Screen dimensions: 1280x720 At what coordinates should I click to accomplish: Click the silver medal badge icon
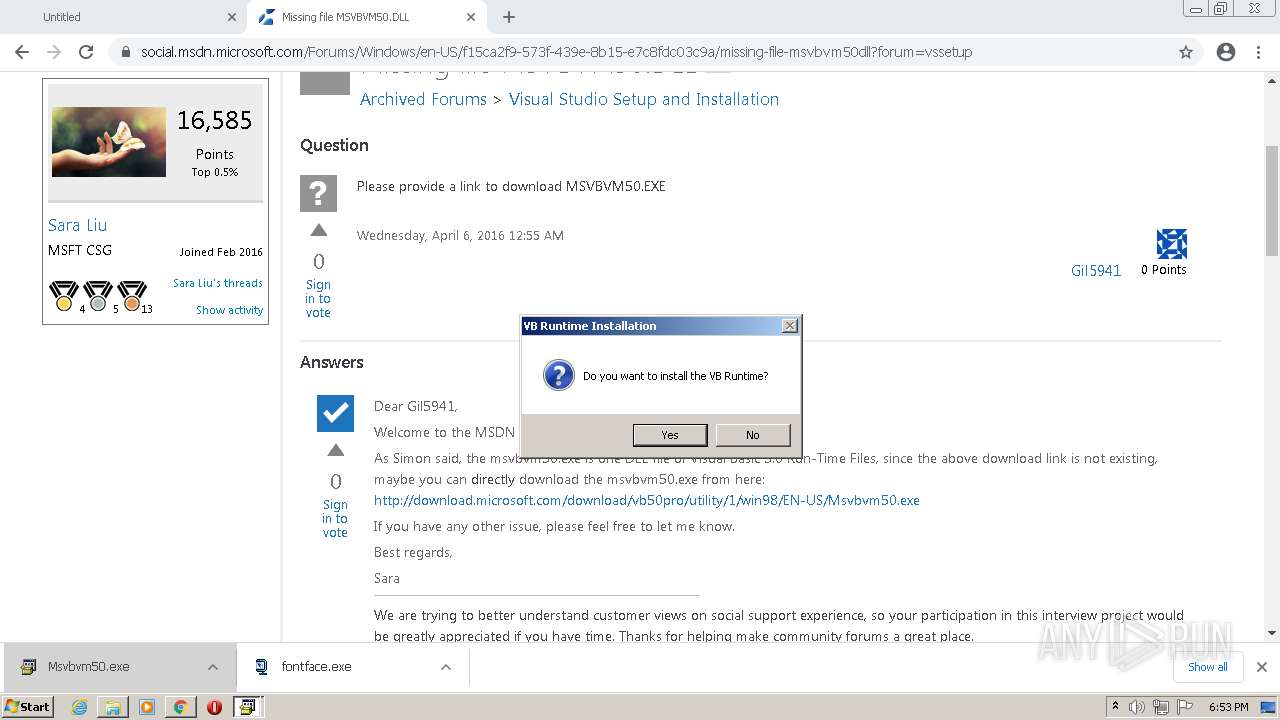click(x=98, y=296)
